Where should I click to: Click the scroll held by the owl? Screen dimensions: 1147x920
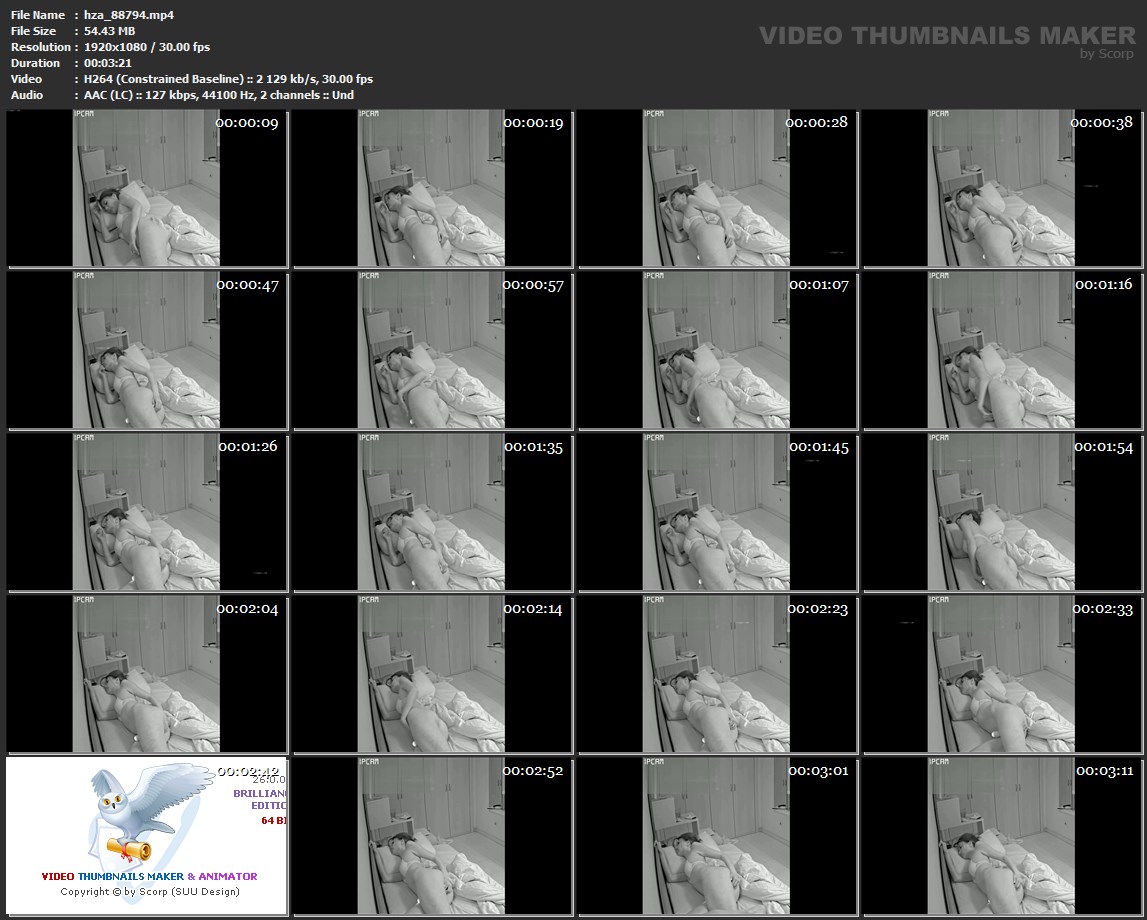[x=130, y=850]
